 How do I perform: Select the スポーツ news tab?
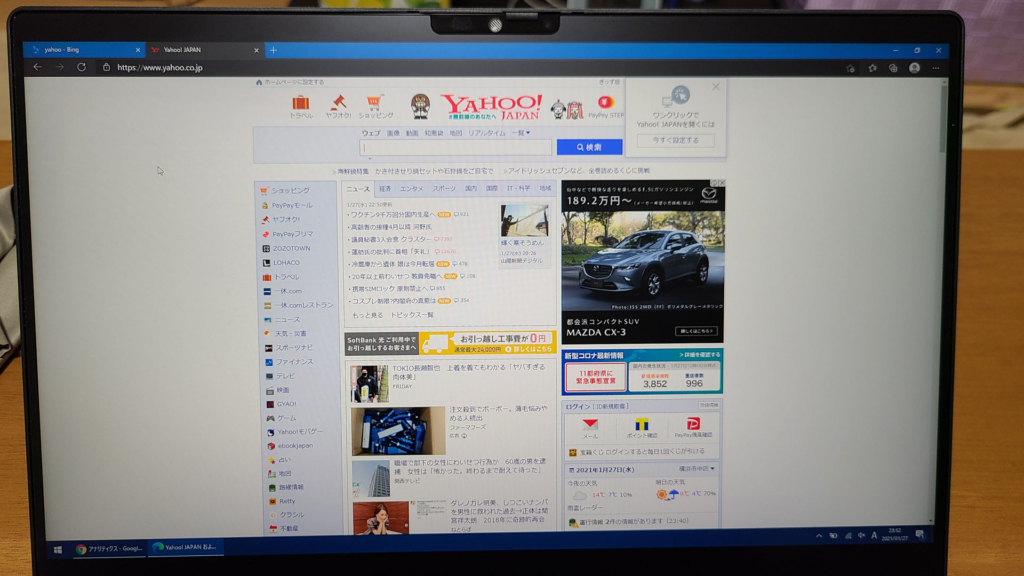(444, 189)
